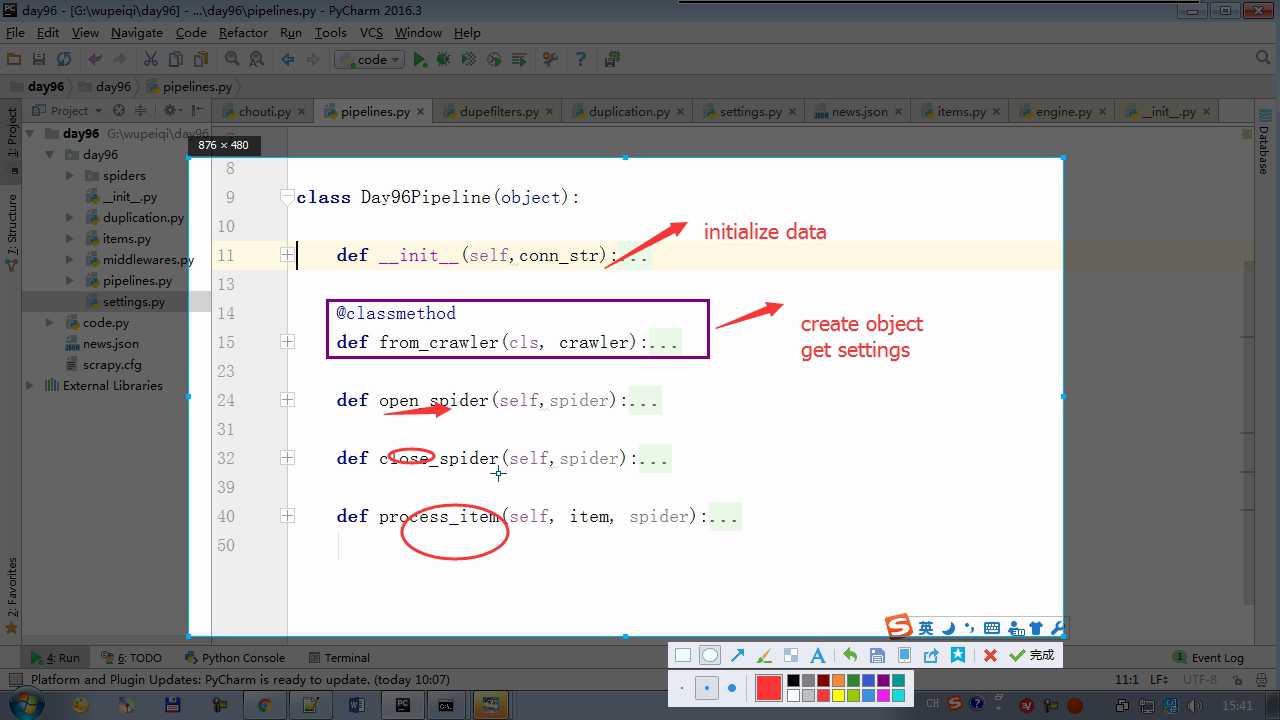Choose the smallest stroke size dot

(682, 688)
